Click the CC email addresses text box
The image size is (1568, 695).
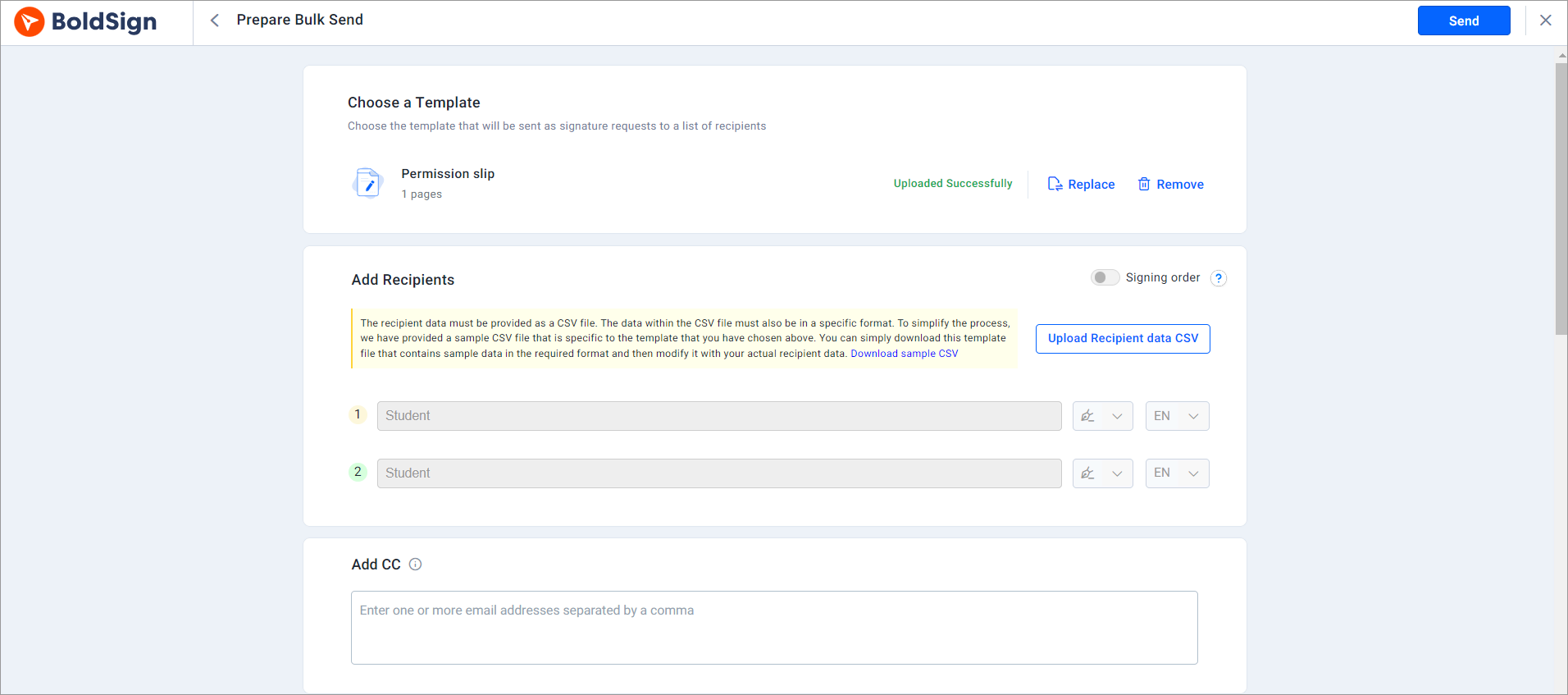click(774, 628)
